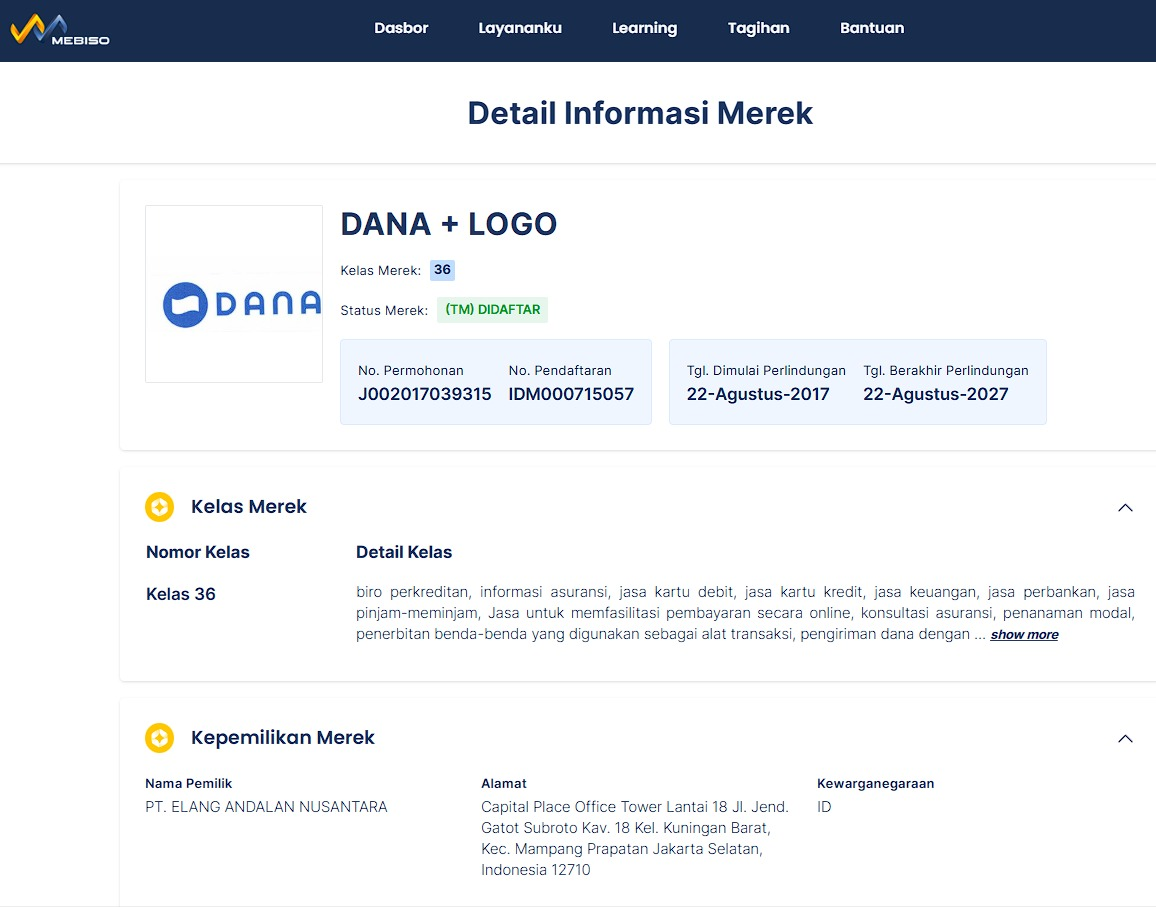Click the Nama Pemilik label
Screen dimensions: 1156x907
189,783
